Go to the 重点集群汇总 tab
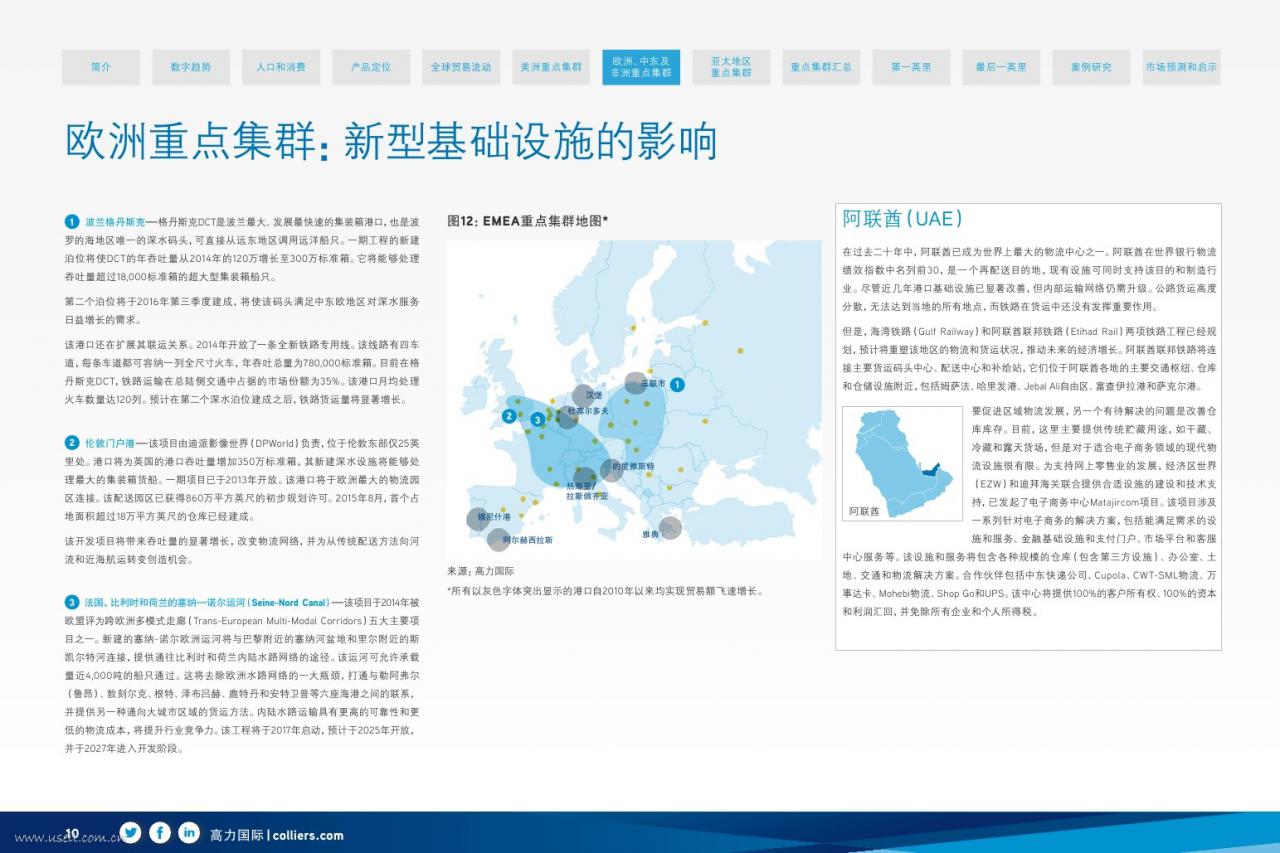 click(x=821, y=67)
